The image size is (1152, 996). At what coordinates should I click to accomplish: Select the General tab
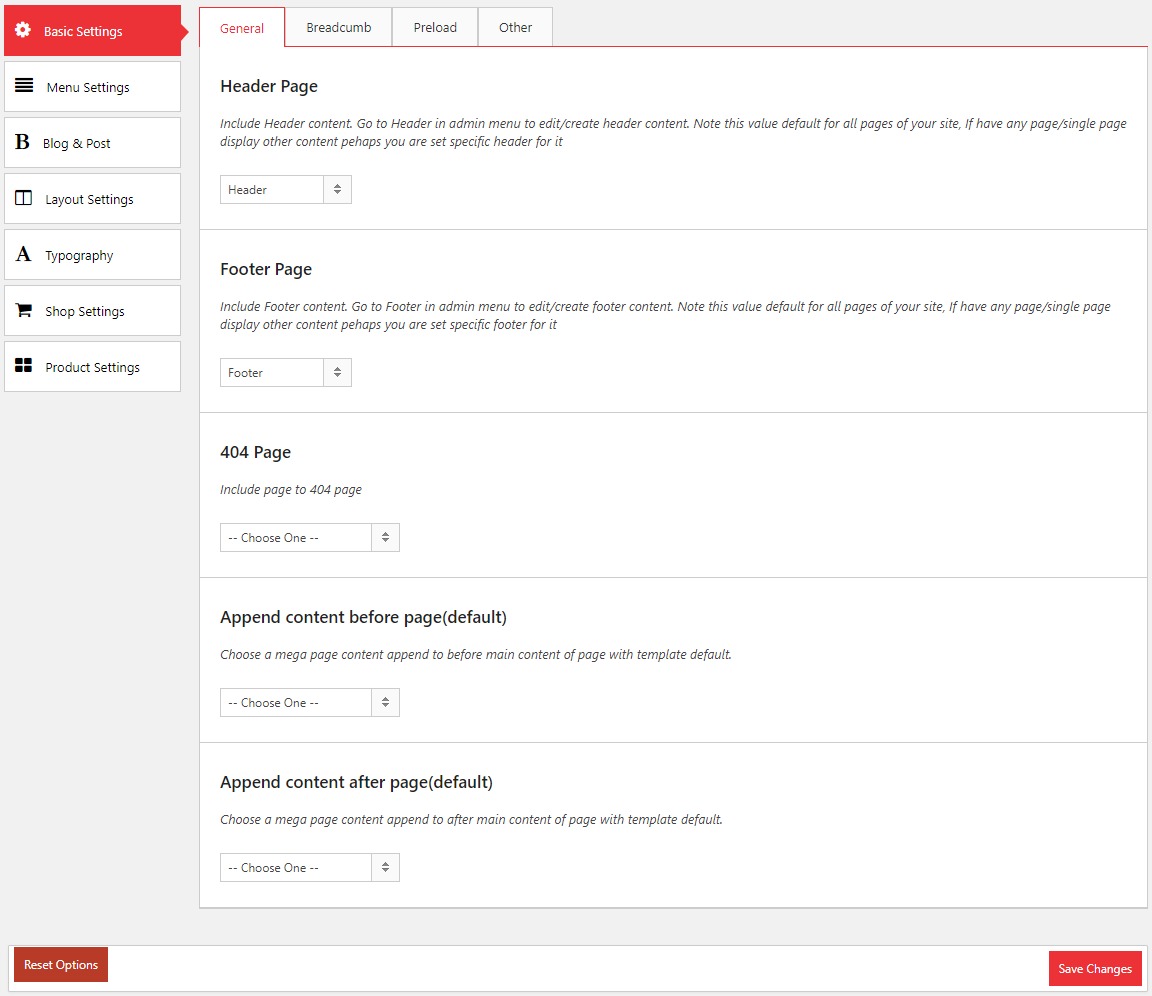click(x=242, y=28)
